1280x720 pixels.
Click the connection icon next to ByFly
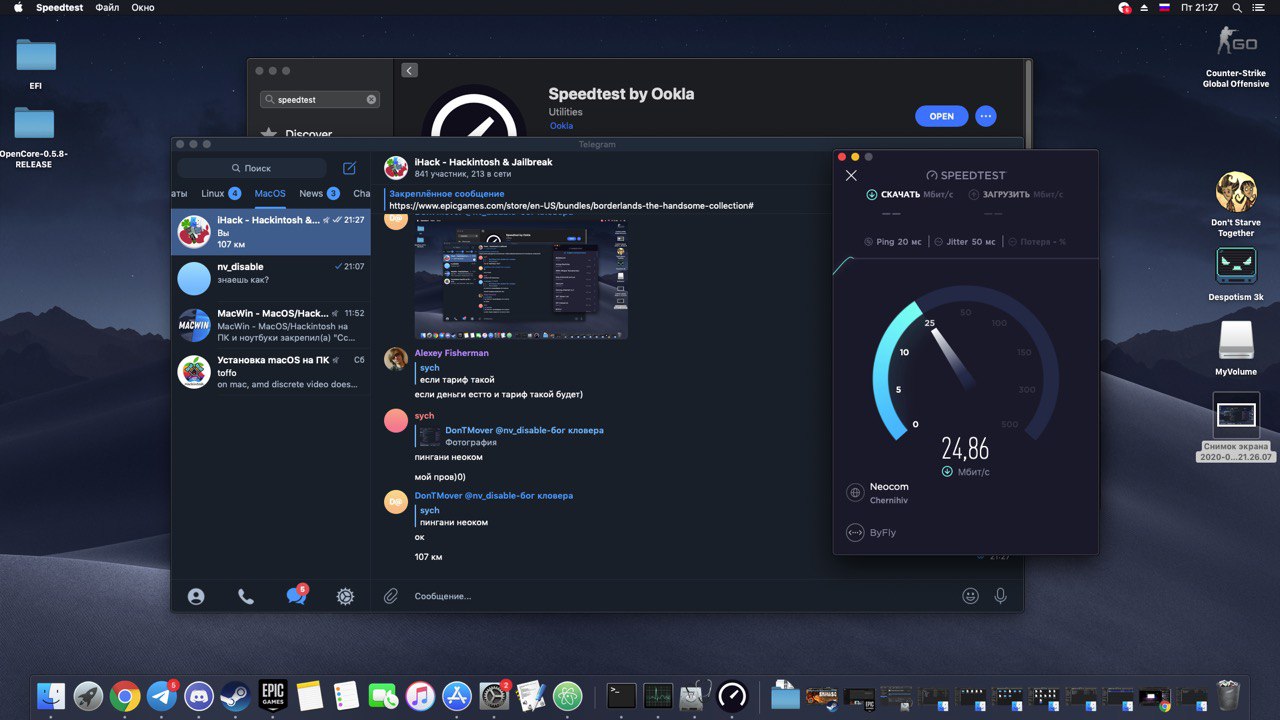pyautogui.click(x=855, y=533)
